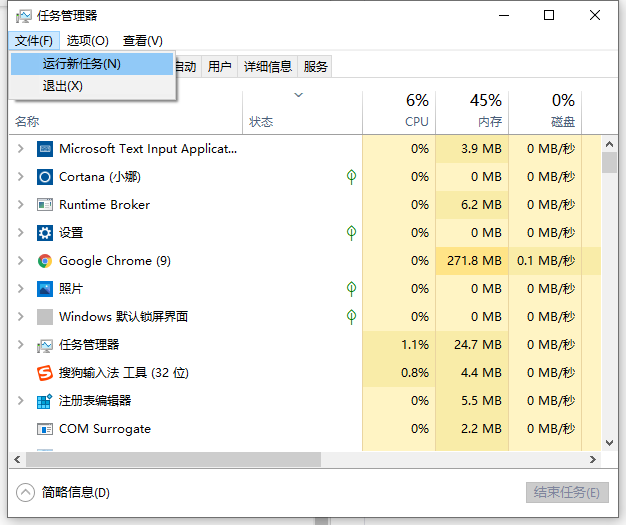The width and height of the screenshot is (626, 525).
Task: Click the Google Chrome process icon
Action: (44, 261)
